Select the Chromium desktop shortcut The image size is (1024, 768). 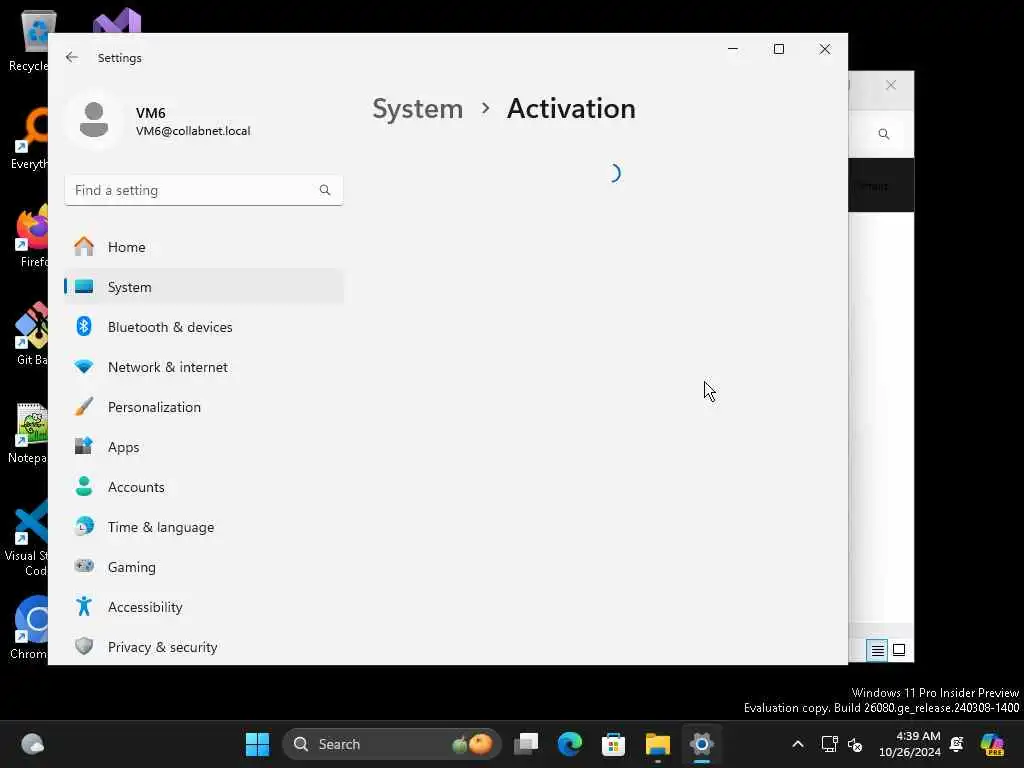[x=29, y=628]
